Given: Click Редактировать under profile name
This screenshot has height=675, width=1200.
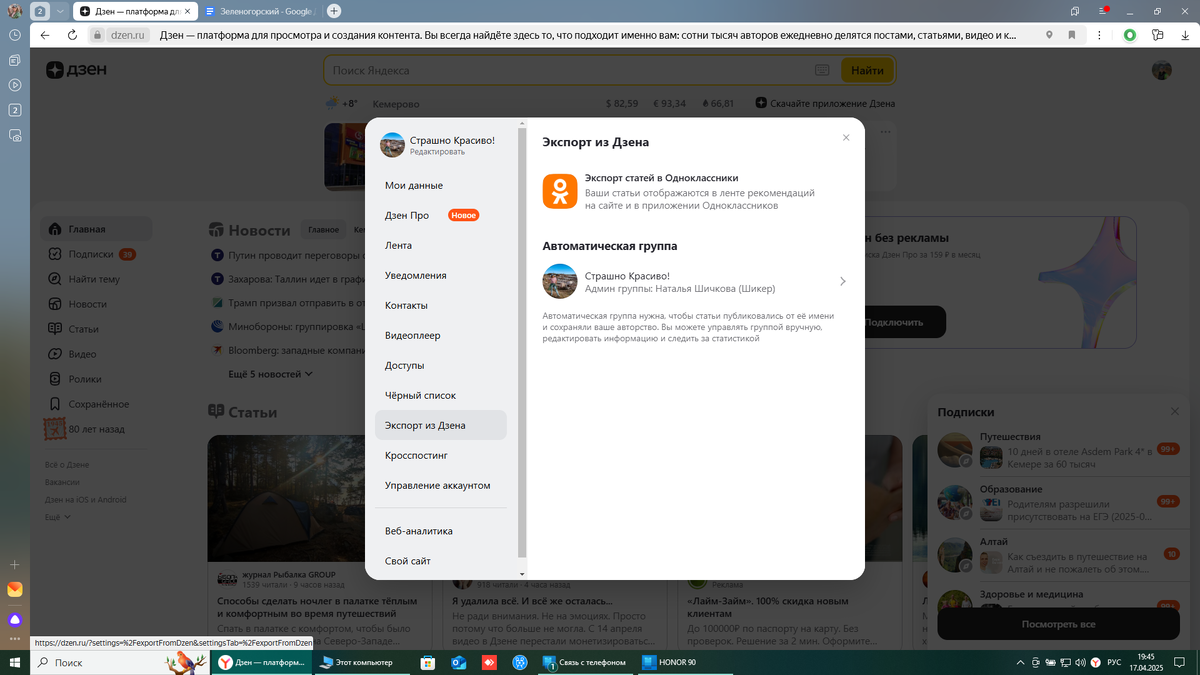Looking at the screenshot, I should 437,152.
